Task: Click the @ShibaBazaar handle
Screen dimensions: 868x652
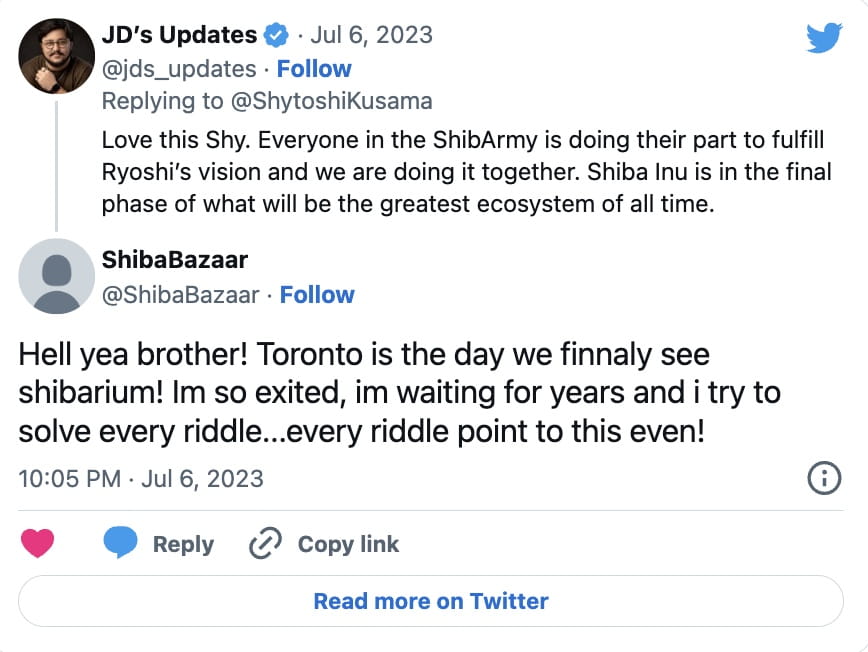Action: pyautogui.click(x=181, y=295)
